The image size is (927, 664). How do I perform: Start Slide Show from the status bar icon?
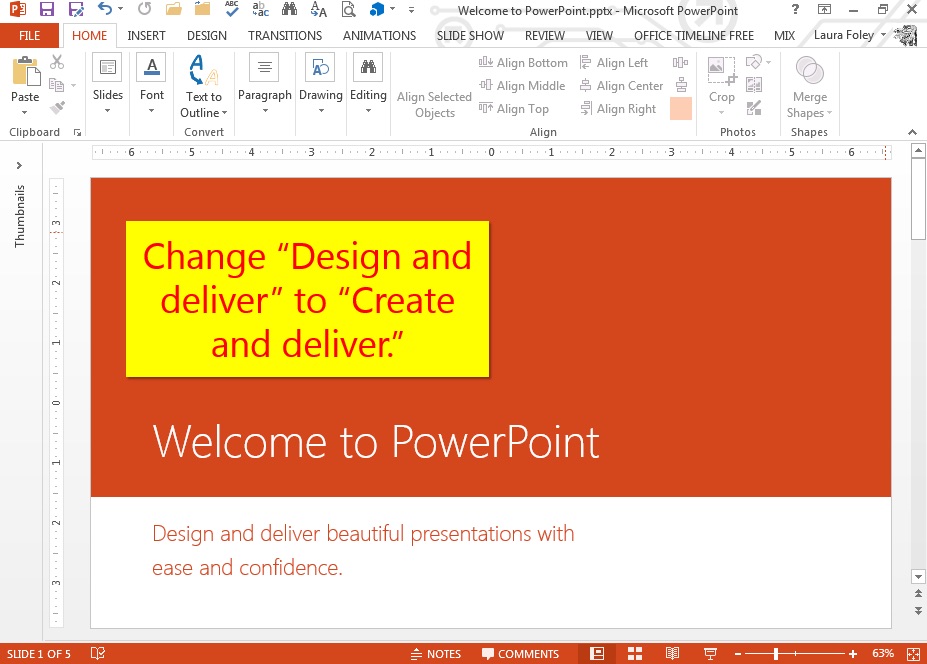[710, 653]
